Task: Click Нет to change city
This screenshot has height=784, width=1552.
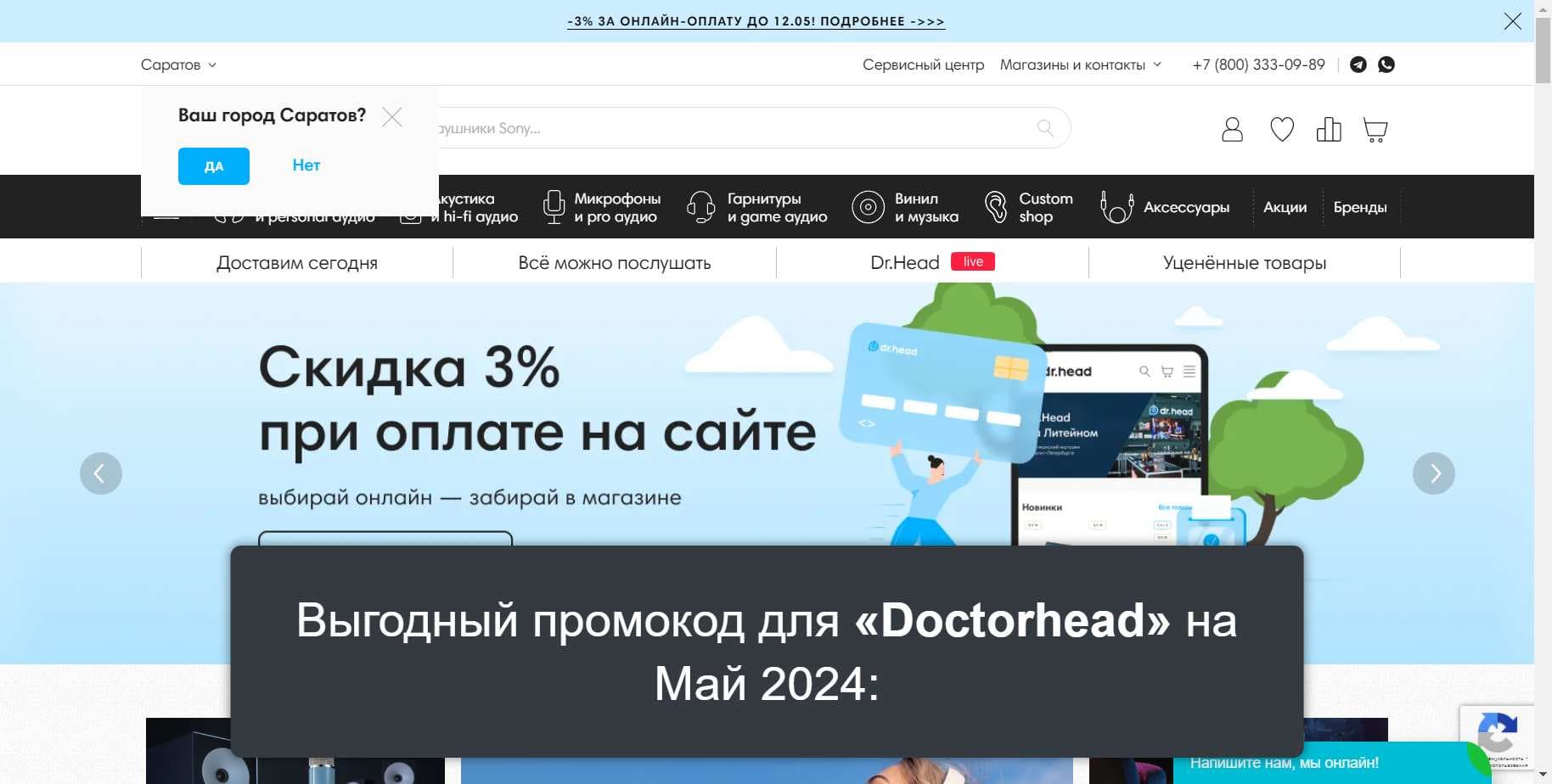Action: tap(306, 165)
